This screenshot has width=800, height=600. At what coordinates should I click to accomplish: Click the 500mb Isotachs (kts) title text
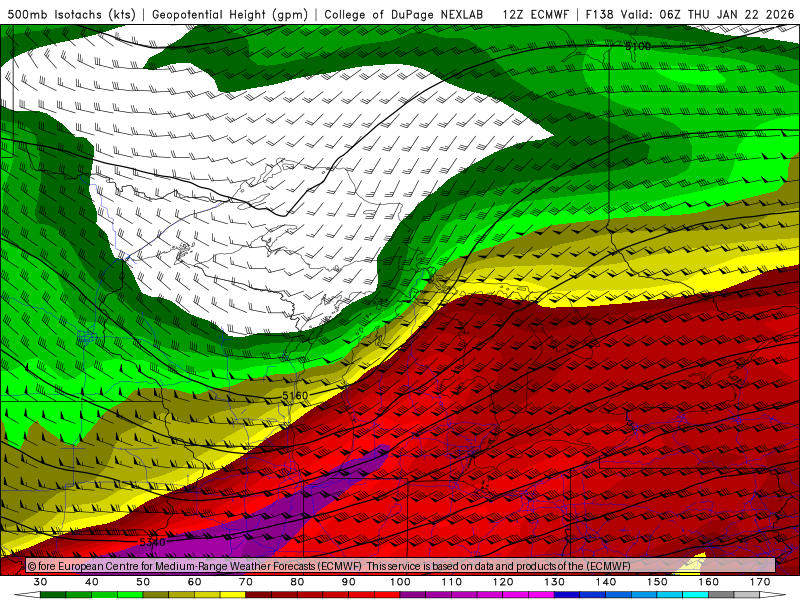point(71,15)
